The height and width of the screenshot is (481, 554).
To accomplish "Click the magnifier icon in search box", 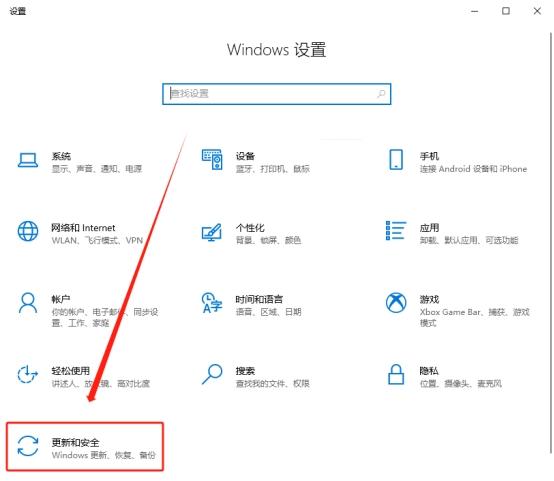I will coord(381,94).
